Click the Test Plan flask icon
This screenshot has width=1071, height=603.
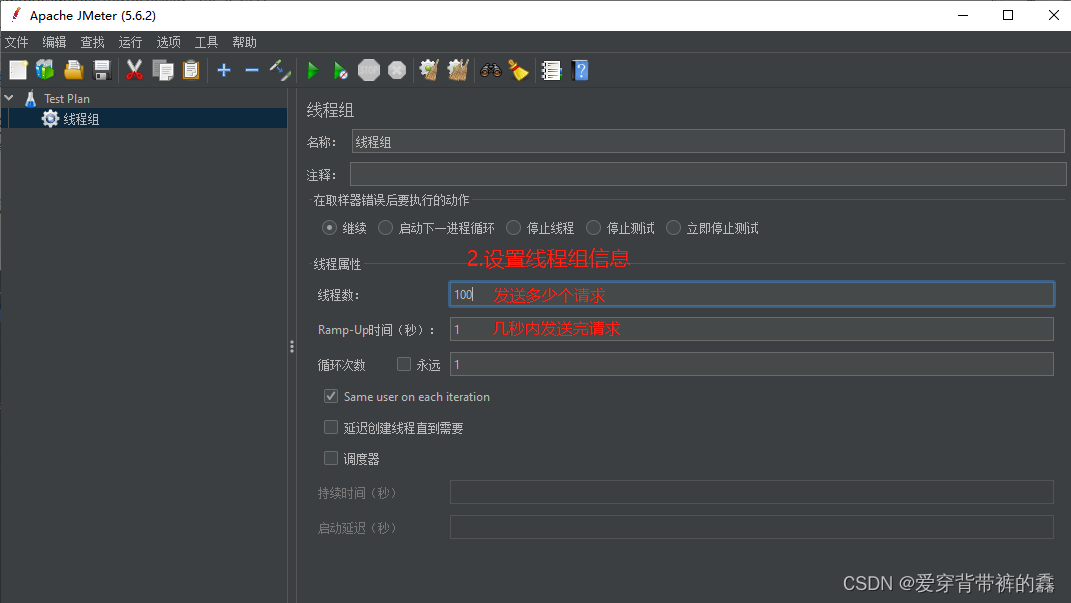coord(31,98)
